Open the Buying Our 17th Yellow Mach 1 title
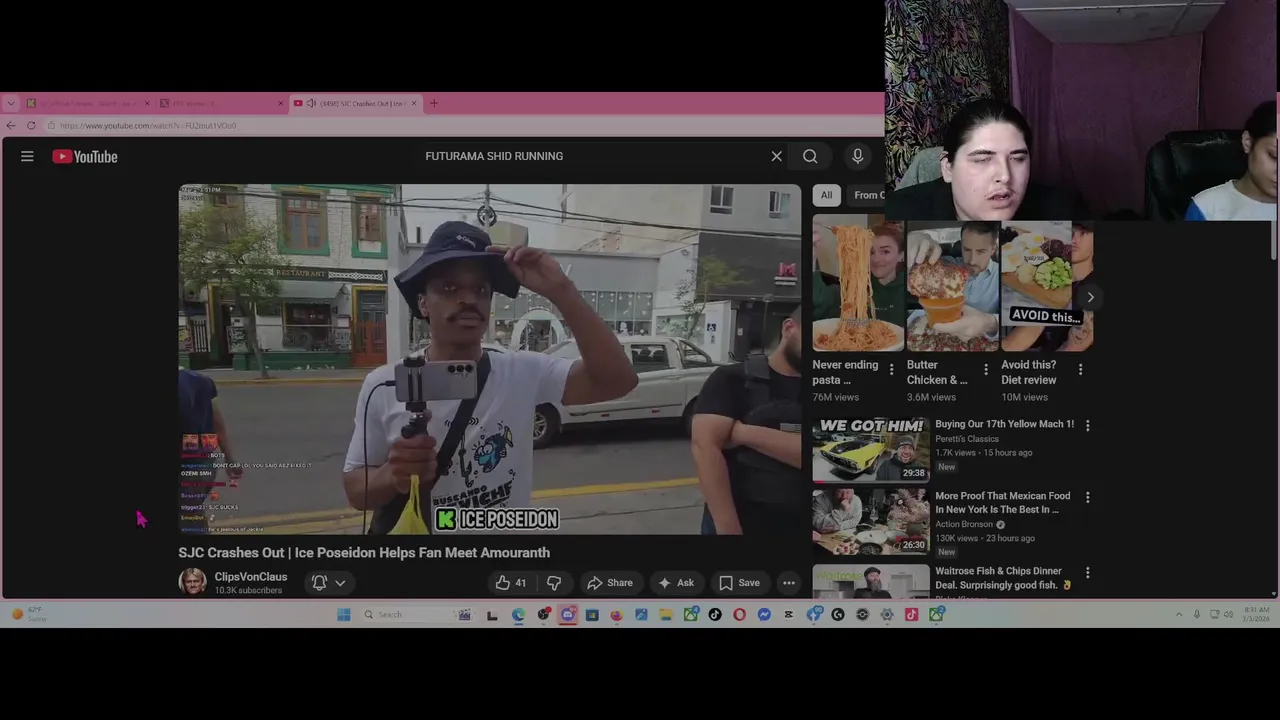 coord(1004,424)
